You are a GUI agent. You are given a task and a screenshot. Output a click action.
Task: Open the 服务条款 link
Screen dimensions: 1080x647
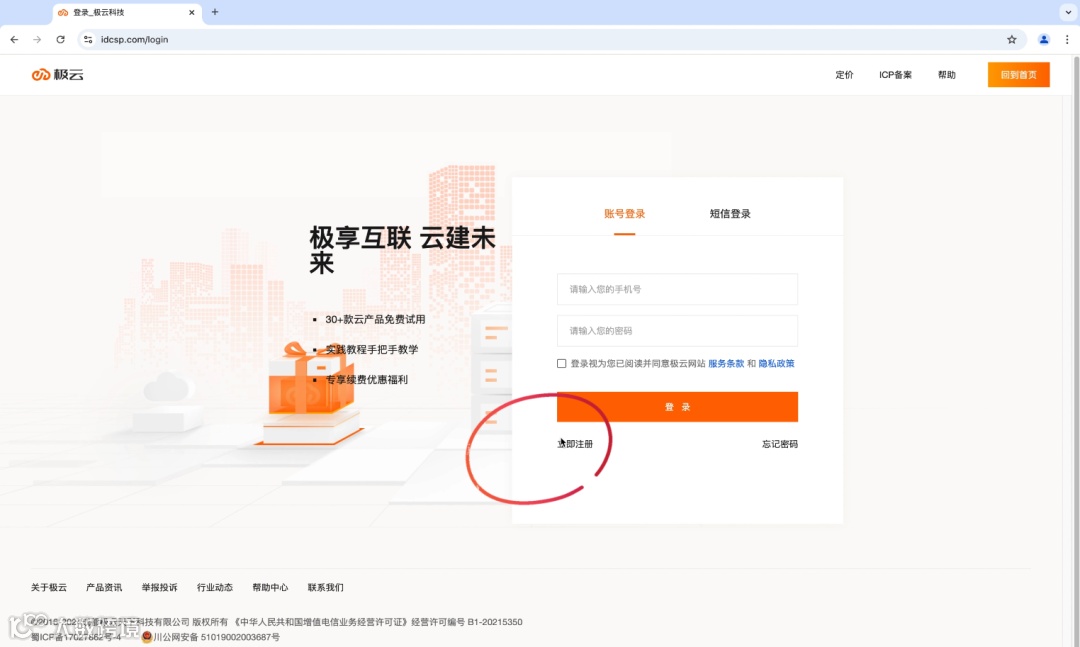coord(726,363)
